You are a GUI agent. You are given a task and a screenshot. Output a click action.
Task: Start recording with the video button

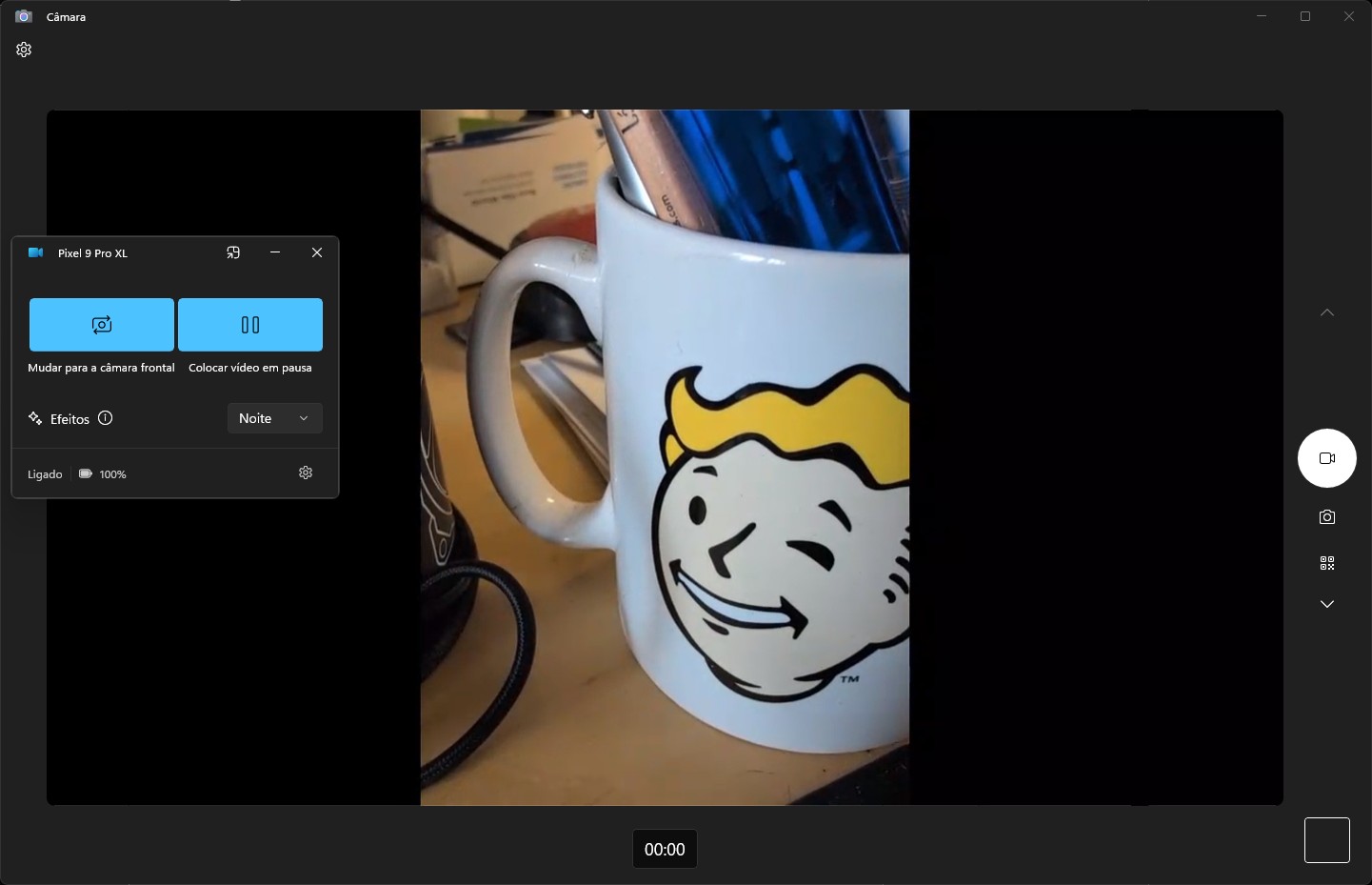(x=1326, y=458)
